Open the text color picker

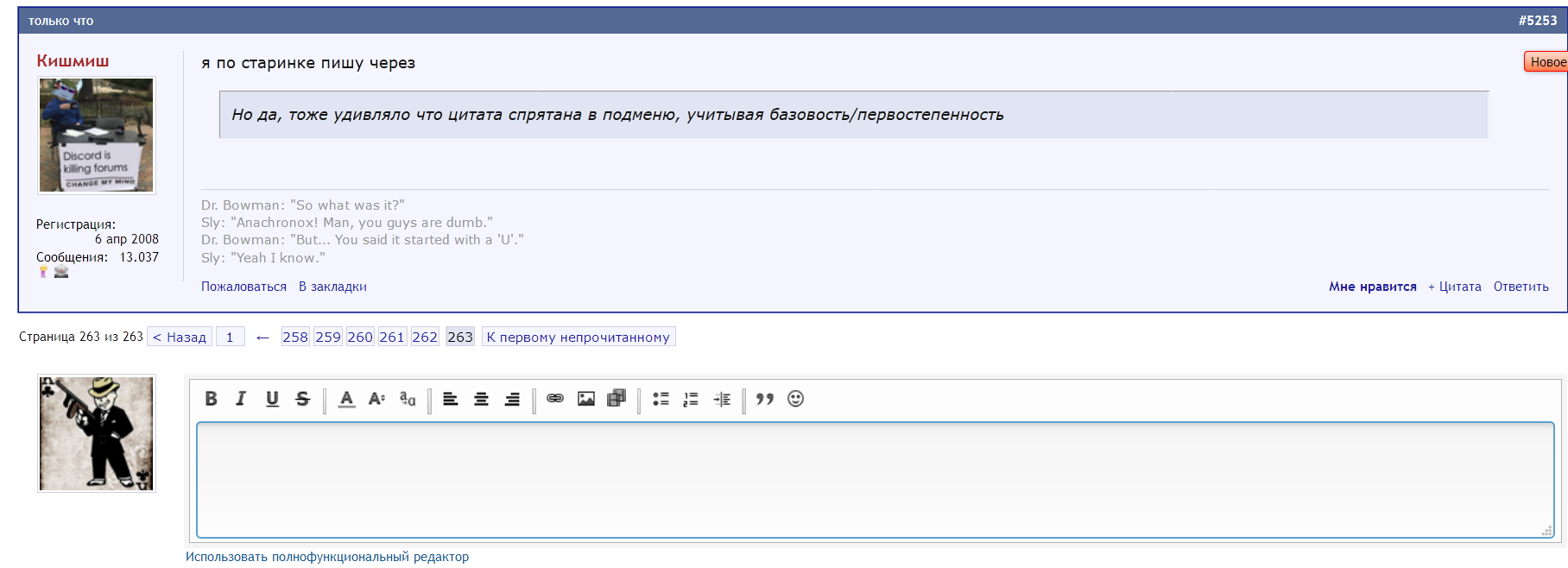coord(346,399)
